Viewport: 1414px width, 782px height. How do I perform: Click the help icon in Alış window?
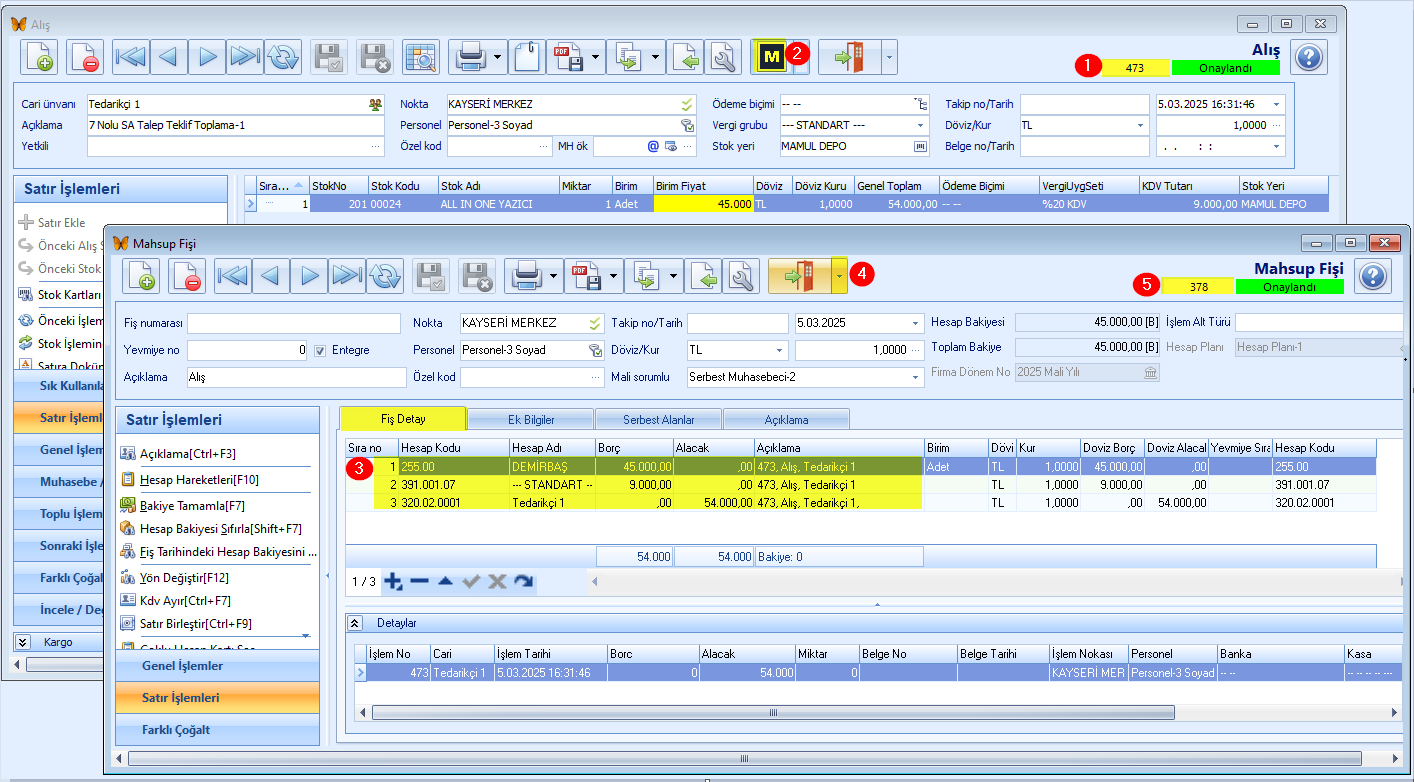click(x=1309, y=57)
